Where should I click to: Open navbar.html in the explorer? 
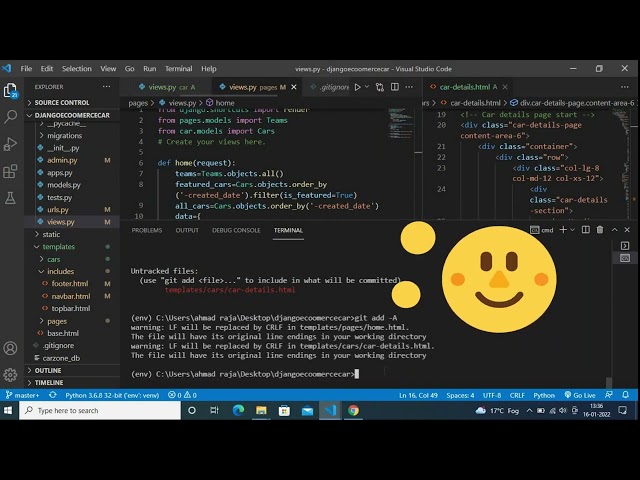point(72,296)
